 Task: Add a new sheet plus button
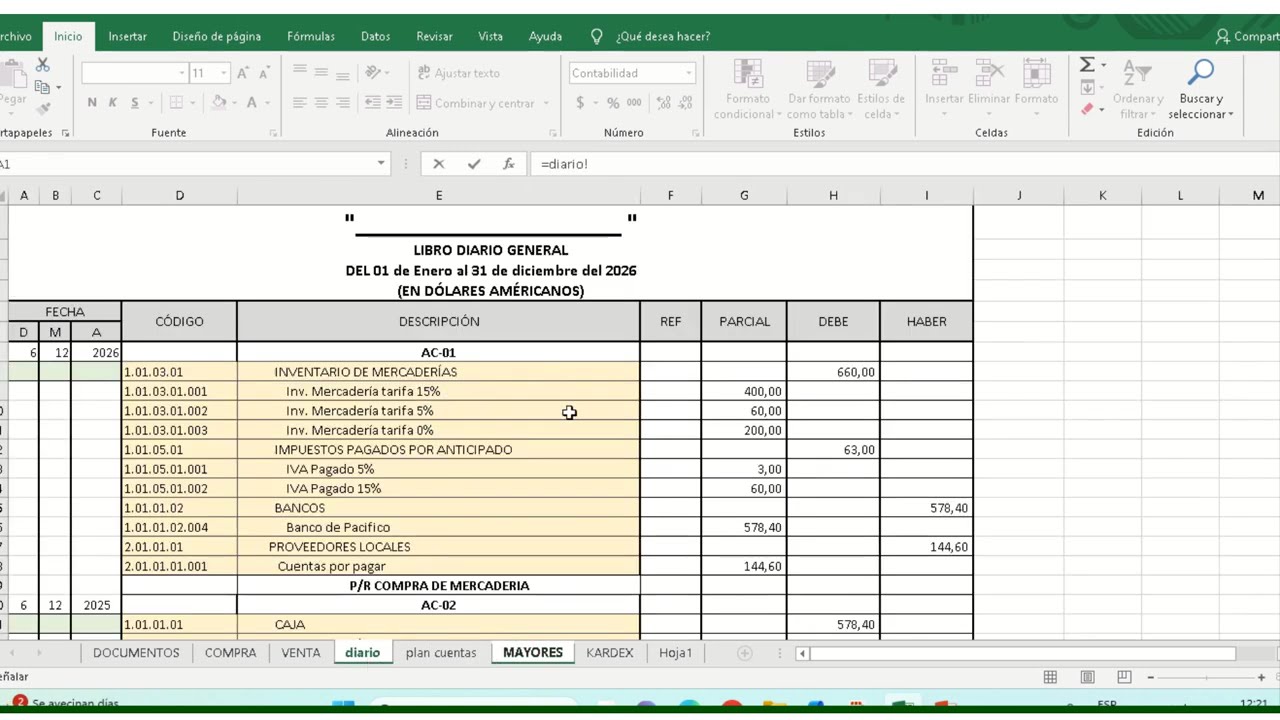[x=744, y=653]
